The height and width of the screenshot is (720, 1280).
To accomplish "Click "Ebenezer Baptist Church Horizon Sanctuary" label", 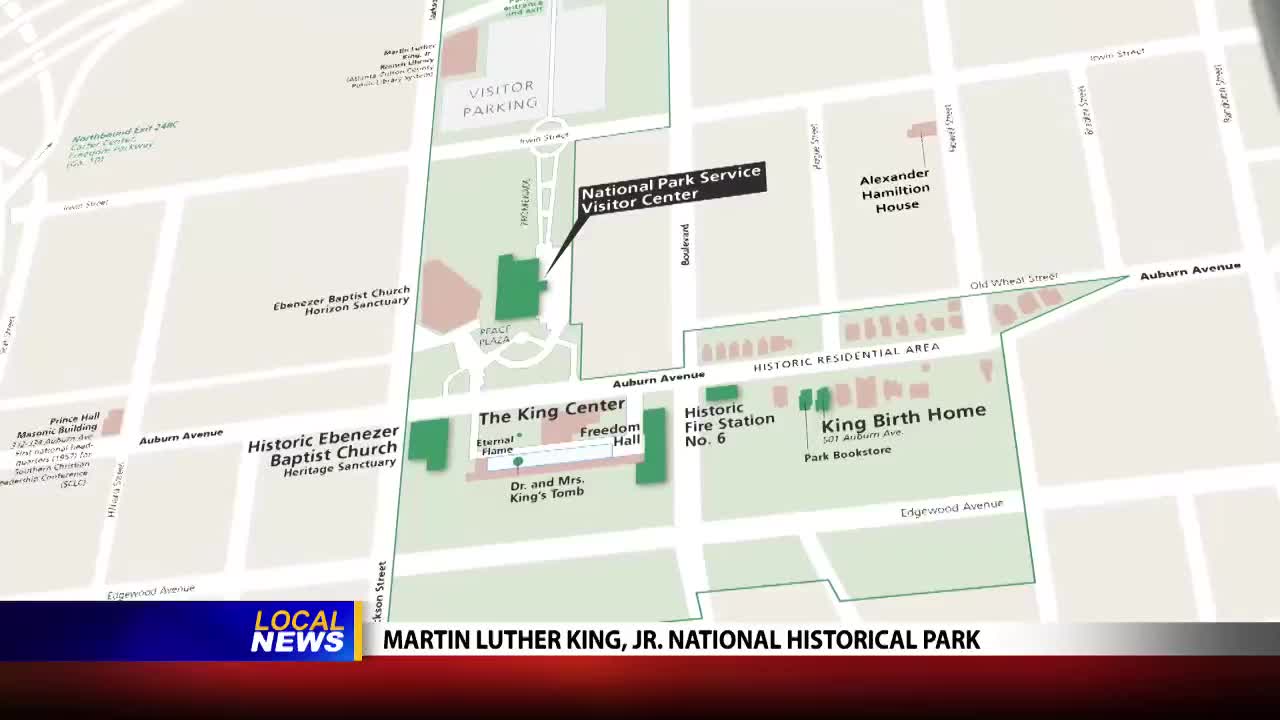I will click(x=342, y=299).
